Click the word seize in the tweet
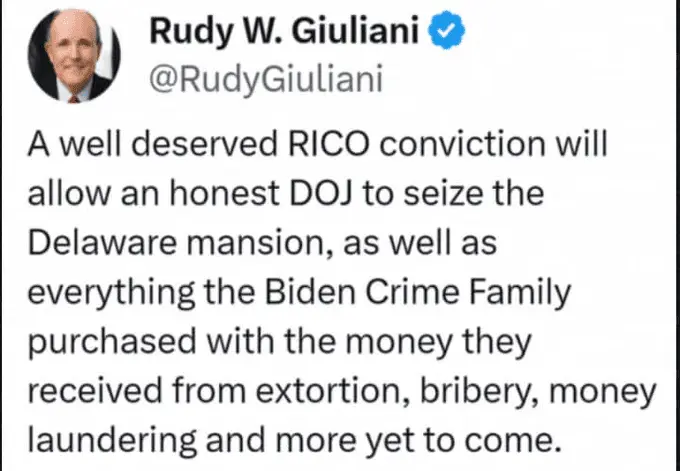Screen dimensions: 680x471 443,193
